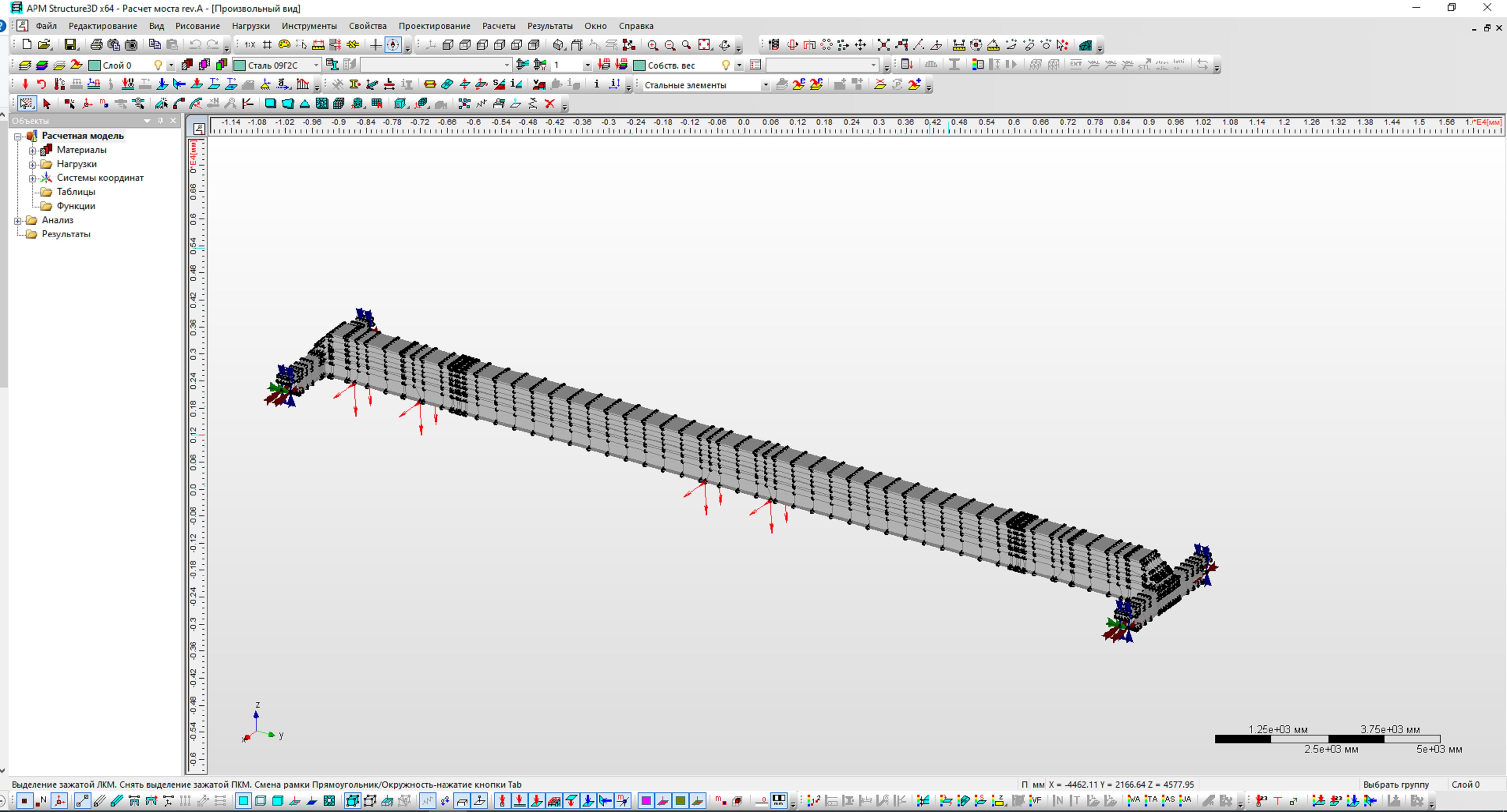The image size is (1507, 812).
Task: Click the color palette icon in toolbar
Action: click(x=284, y=45)
